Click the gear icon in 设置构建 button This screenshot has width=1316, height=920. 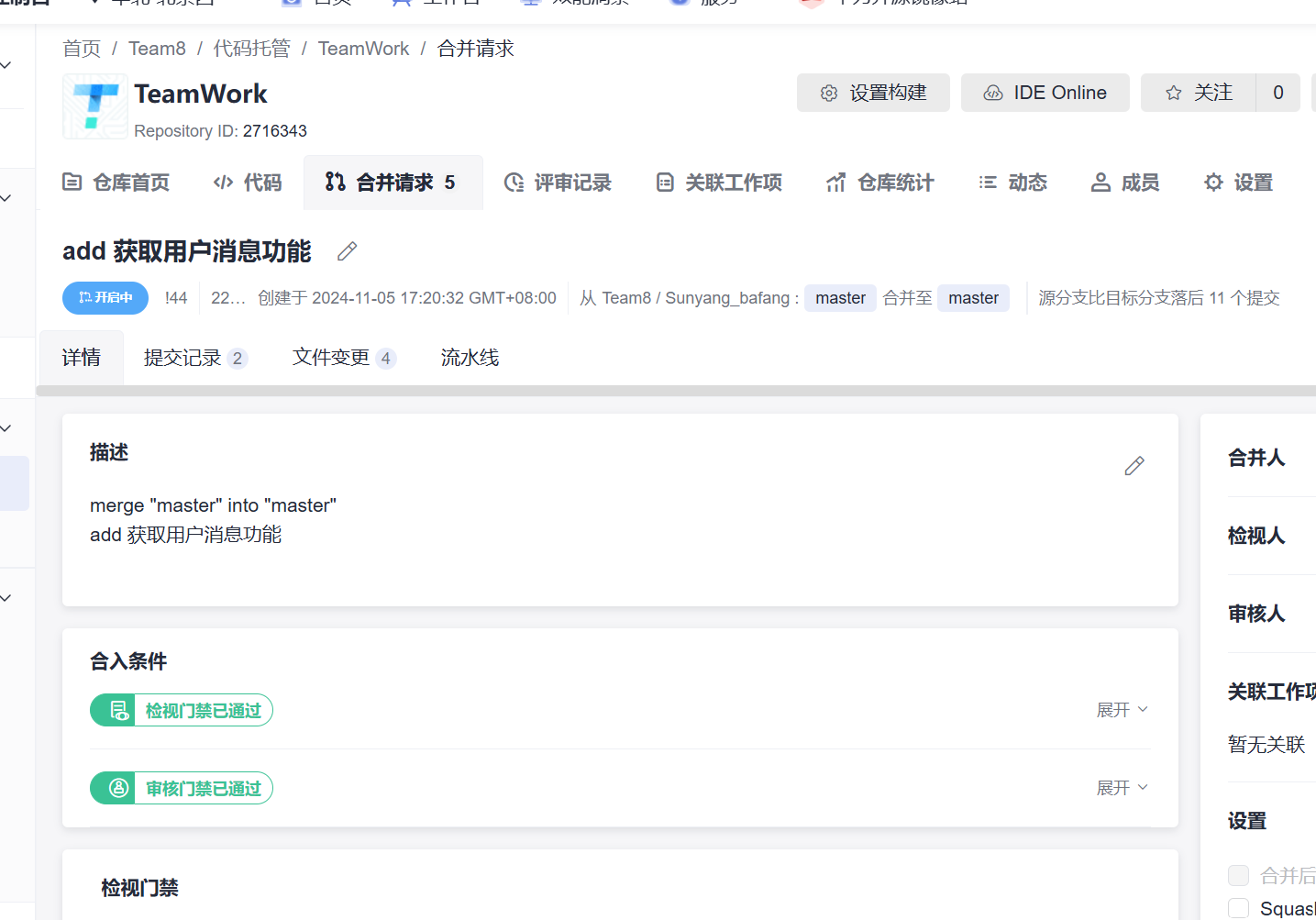829,93
